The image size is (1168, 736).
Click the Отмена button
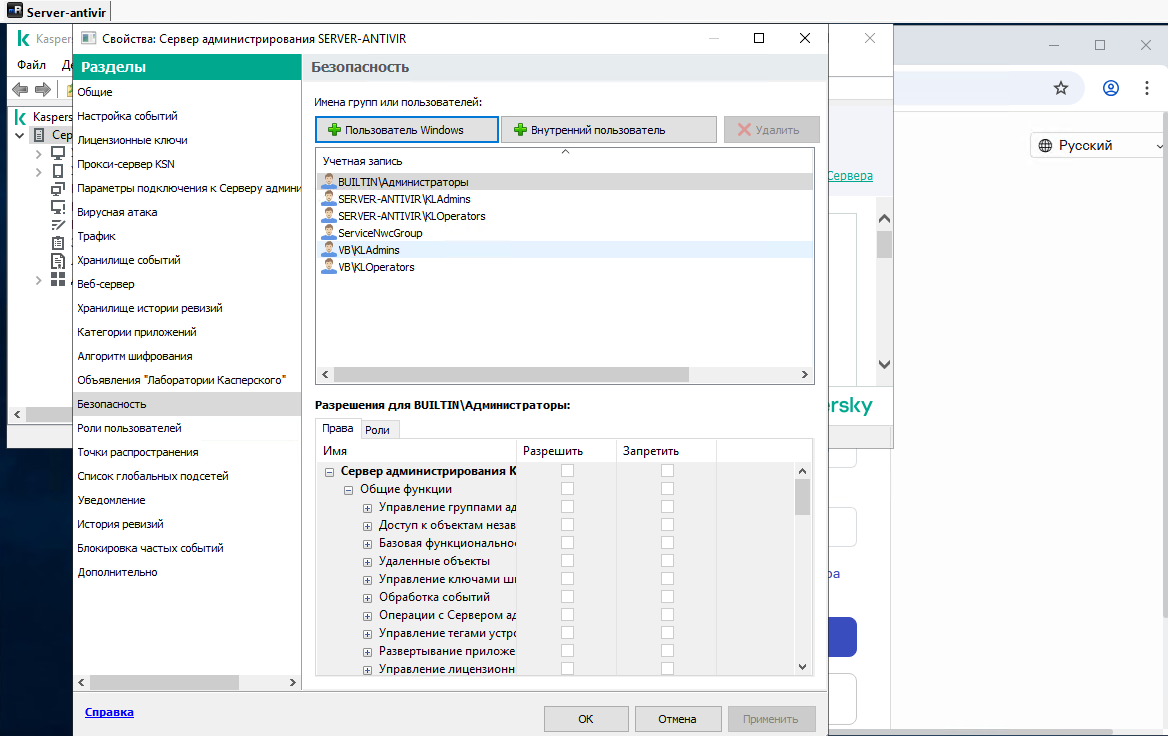pyautogui.click(x=677, y=719)
